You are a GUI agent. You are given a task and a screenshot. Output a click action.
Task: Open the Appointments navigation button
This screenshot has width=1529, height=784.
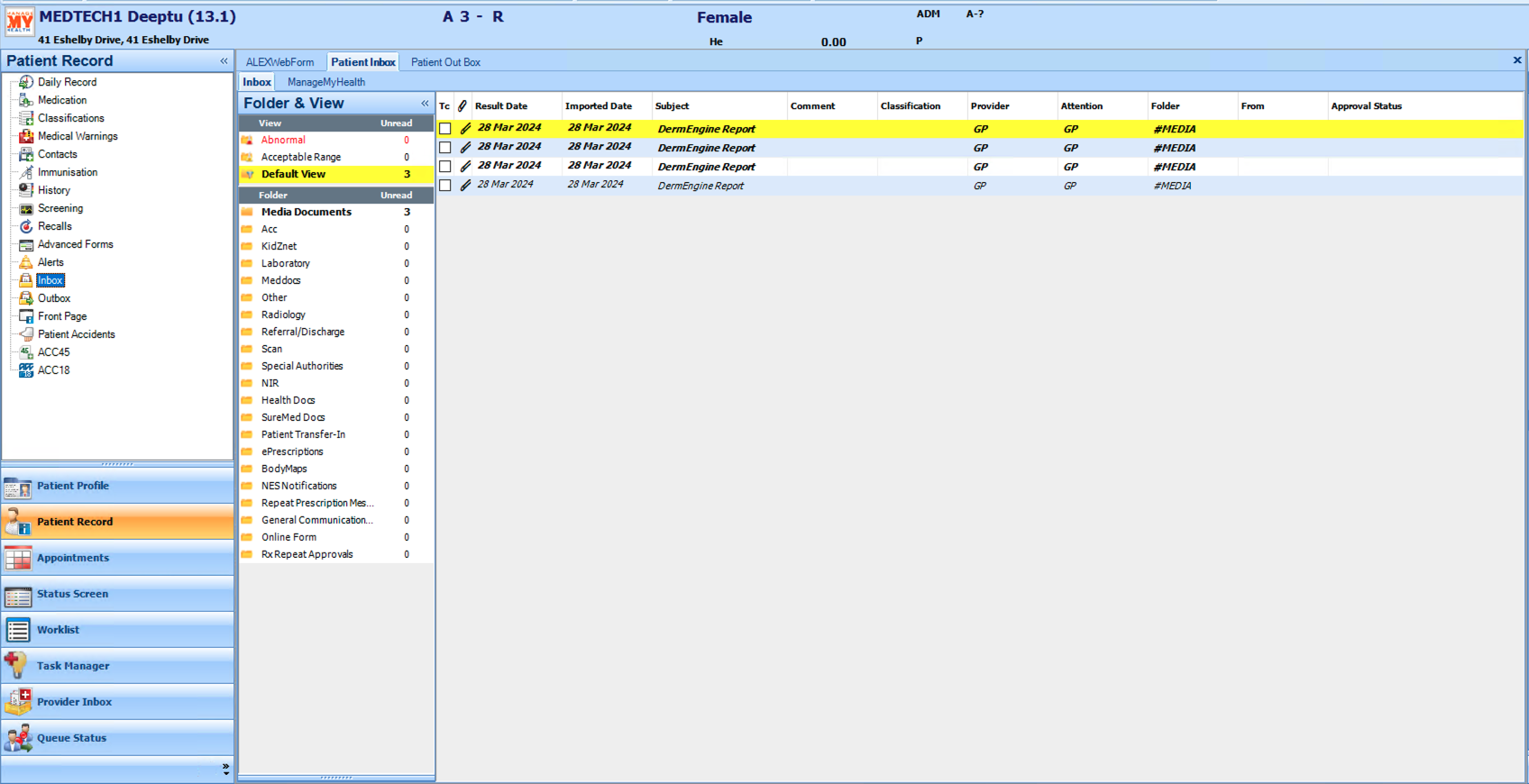[x=73, y=558]
